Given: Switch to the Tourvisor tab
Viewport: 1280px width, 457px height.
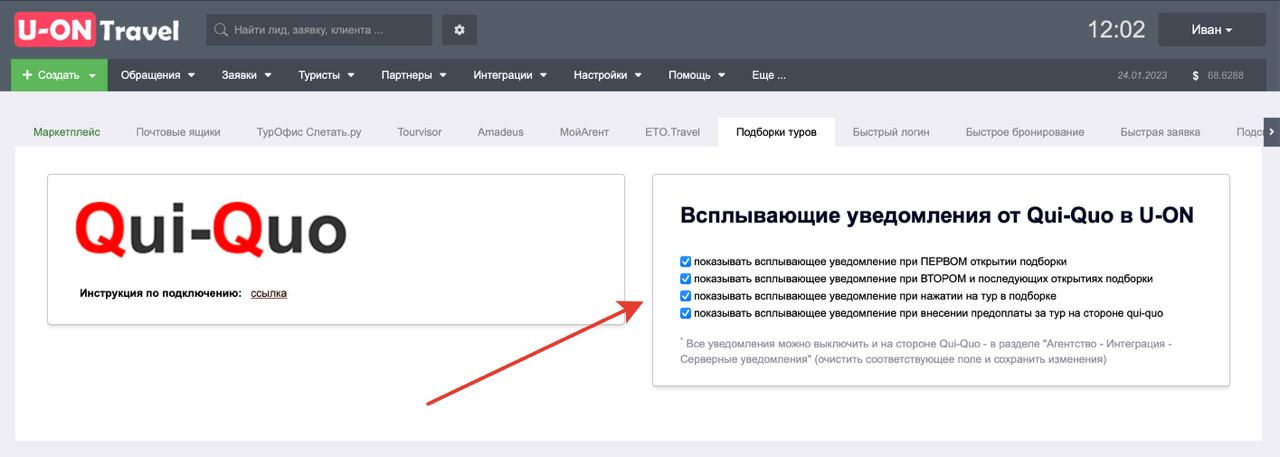Looking at the screenshot, I should coord(419,132).
